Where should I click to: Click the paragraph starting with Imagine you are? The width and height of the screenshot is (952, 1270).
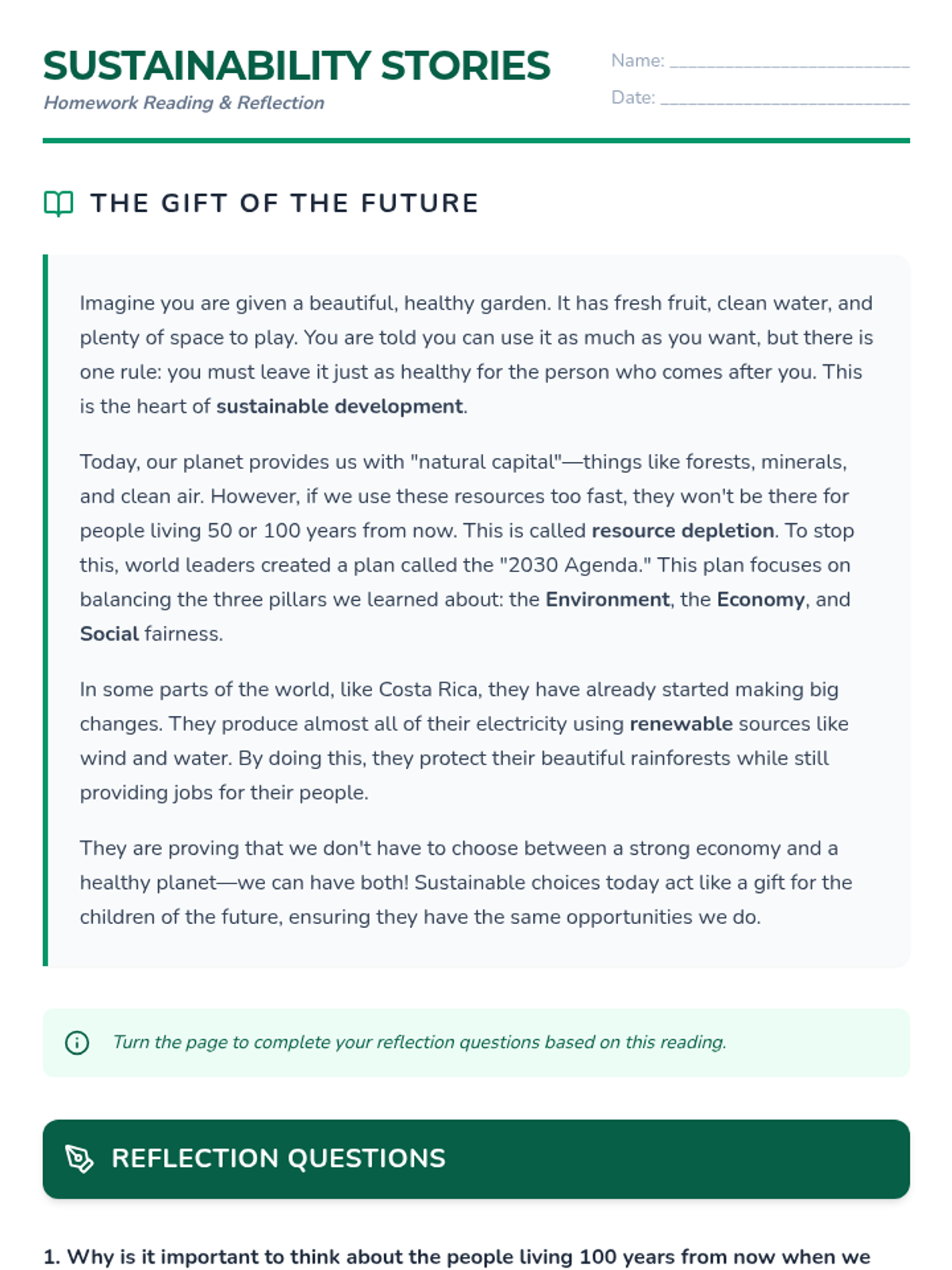pos(476,355)
